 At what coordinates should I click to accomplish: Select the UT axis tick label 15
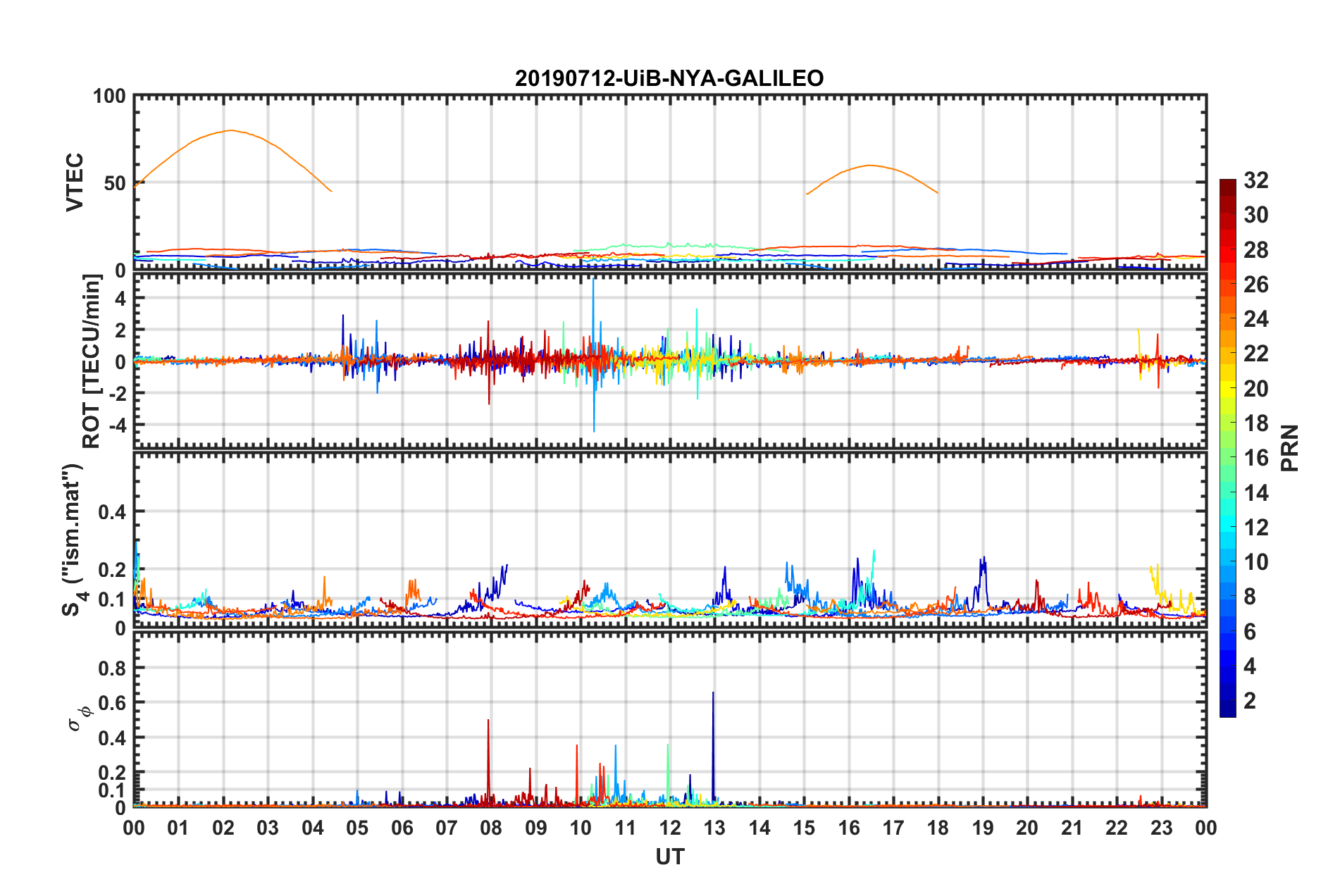click(804, 828)
